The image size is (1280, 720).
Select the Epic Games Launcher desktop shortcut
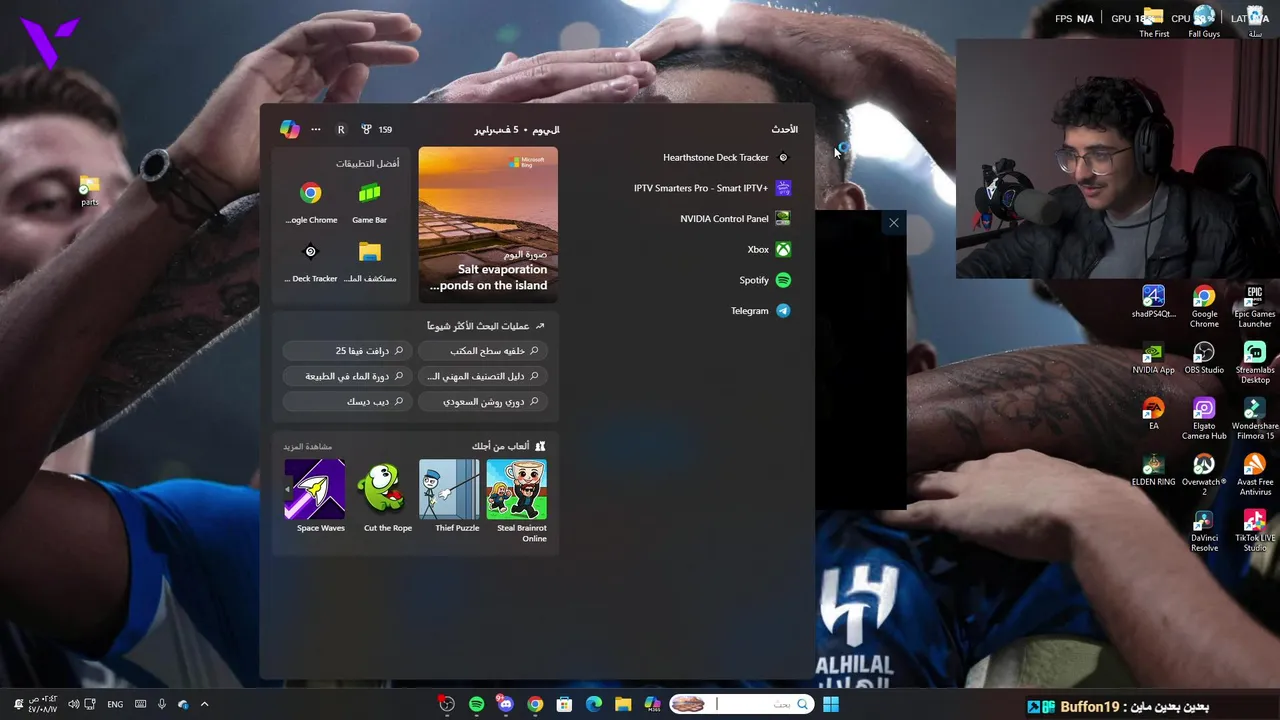[x=1255, y=306]
